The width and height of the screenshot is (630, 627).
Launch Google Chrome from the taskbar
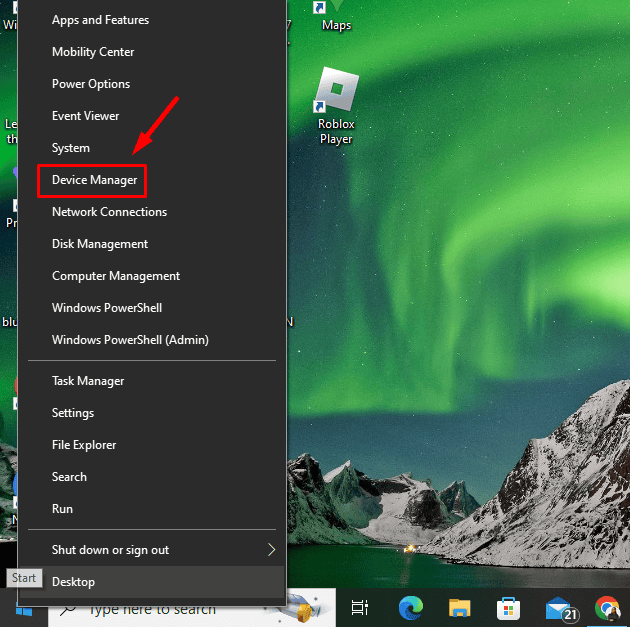(608, 608)
